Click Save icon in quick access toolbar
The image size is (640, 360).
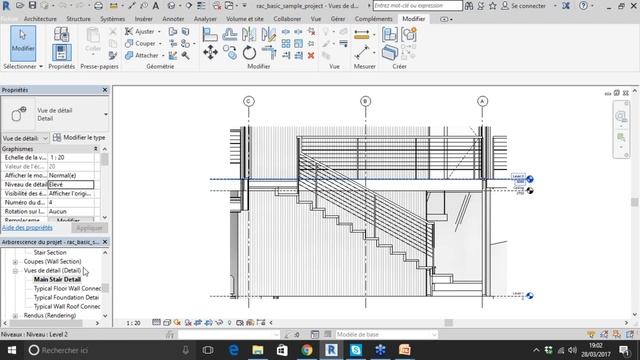click(32, 6)
